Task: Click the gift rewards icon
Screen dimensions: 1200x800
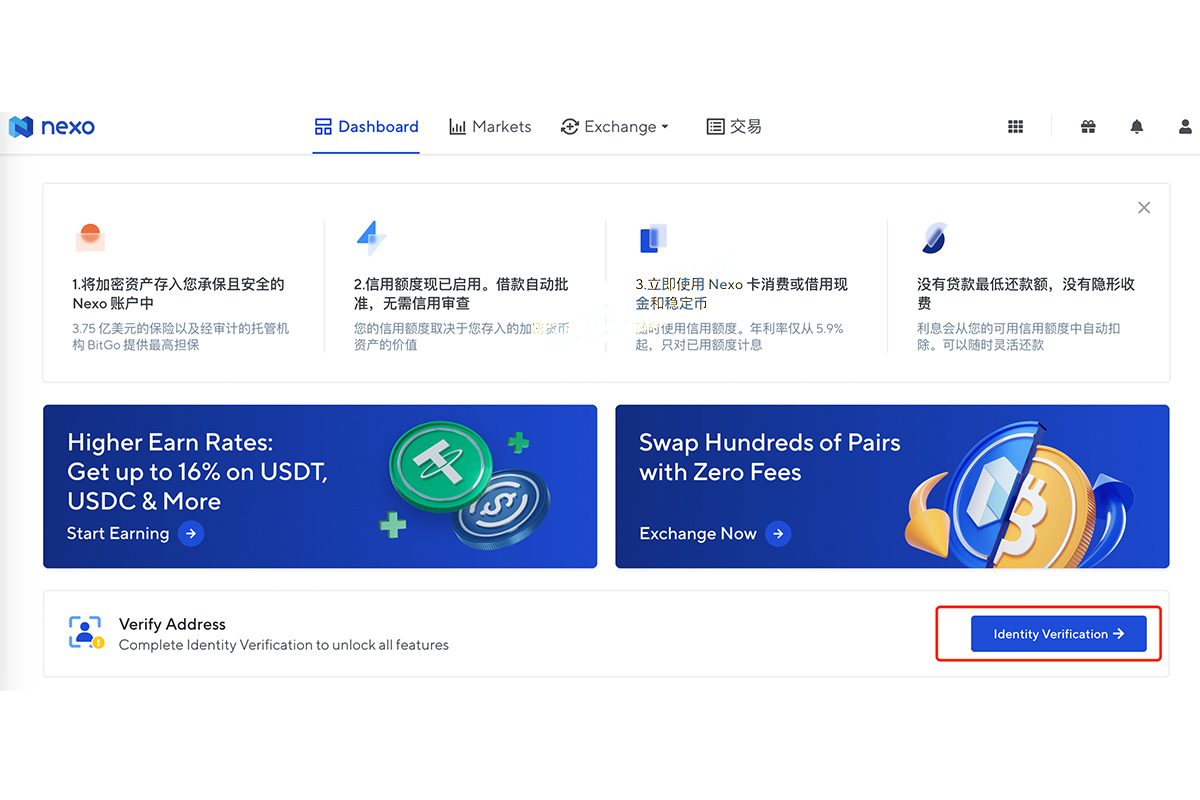Action: pyautogui.click(x=1088, y=127)
